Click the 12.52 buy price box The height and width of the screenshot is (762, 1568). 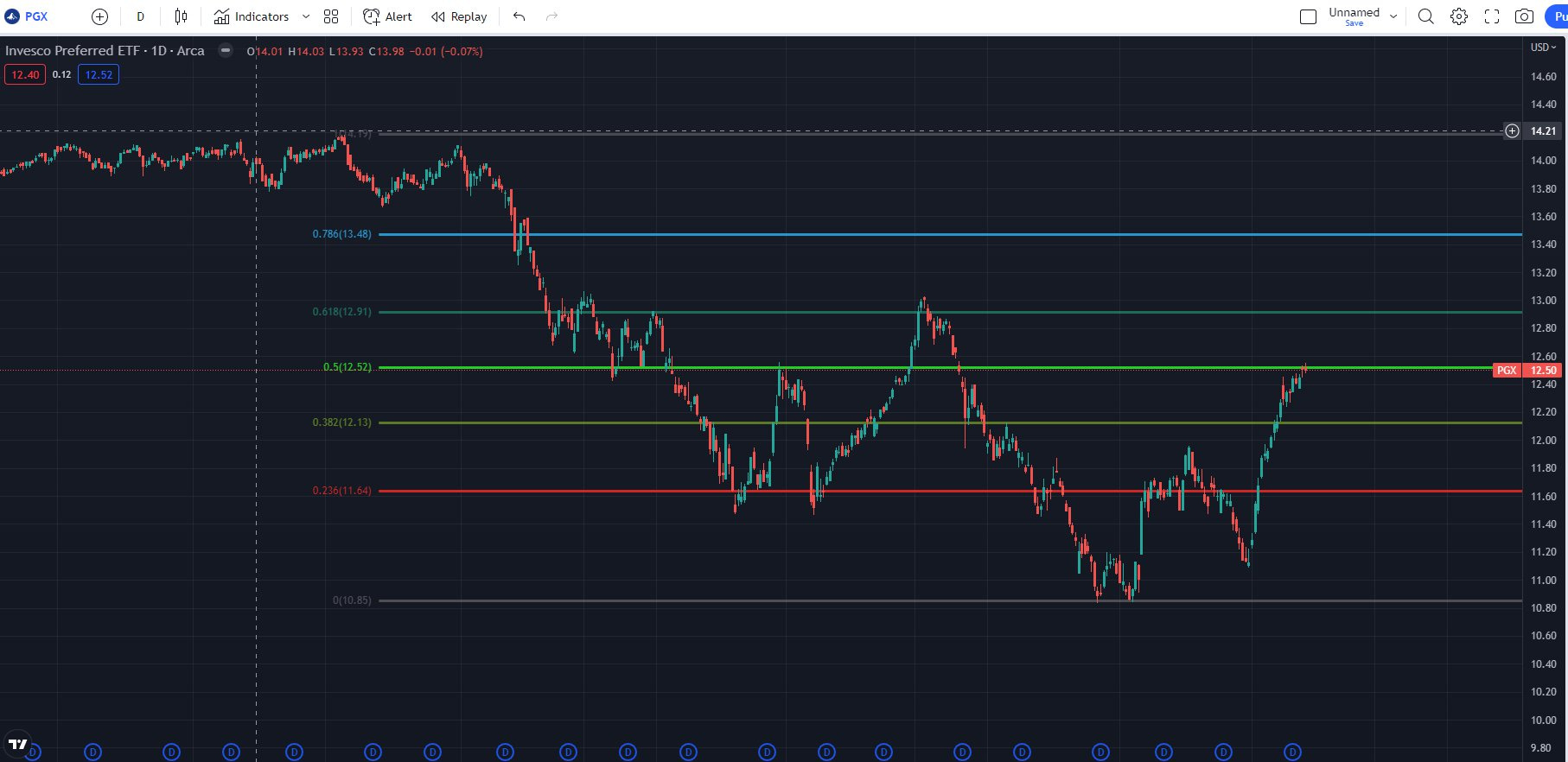[x=99, y=74]
